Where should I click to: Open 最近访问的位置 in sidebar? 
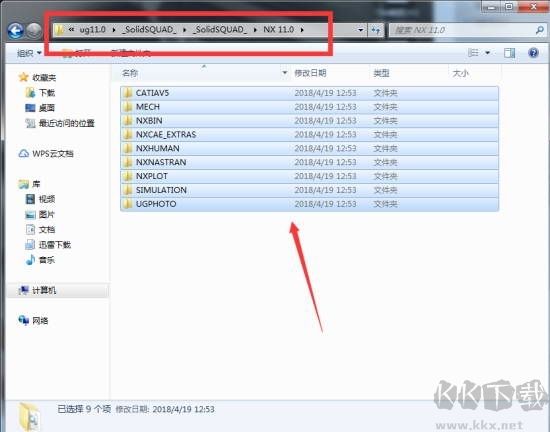point(60,123)
